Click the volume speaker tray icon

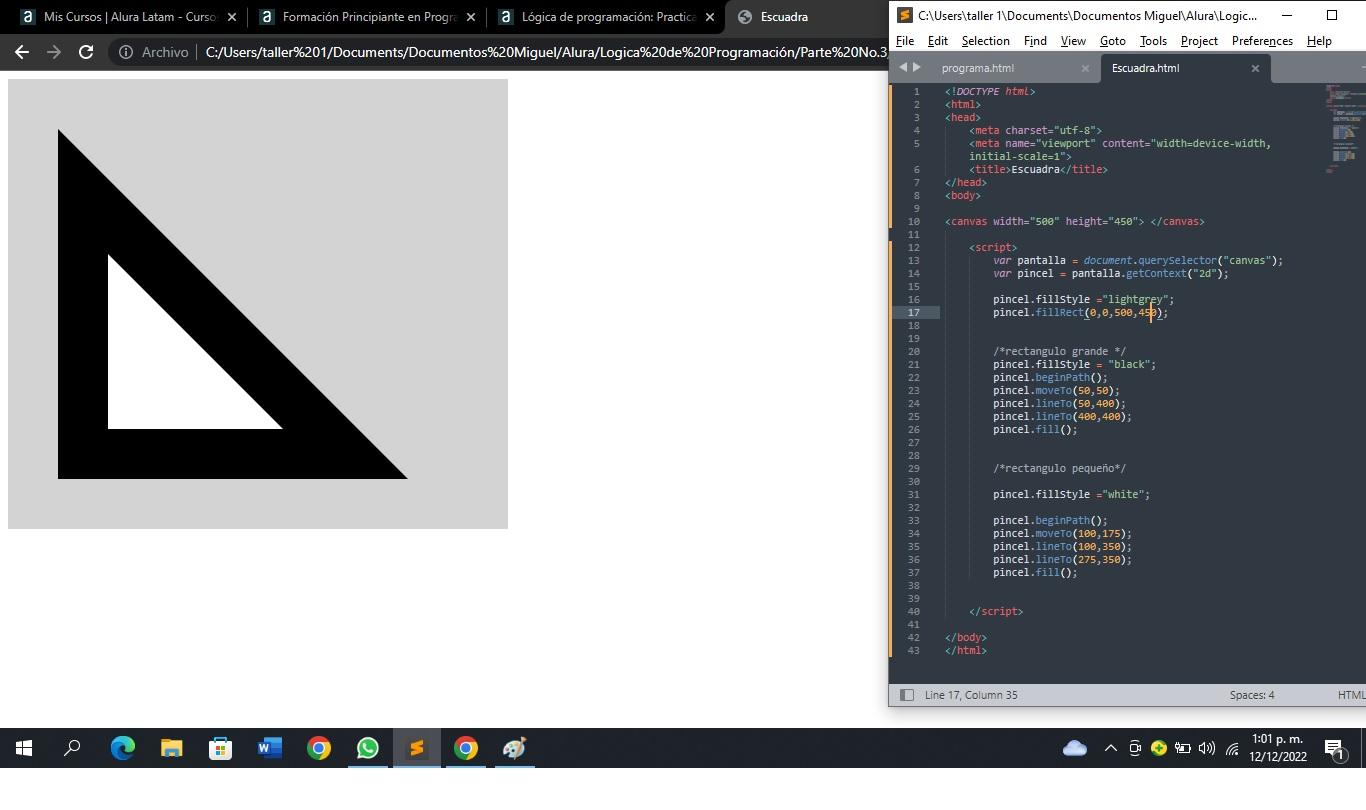[1207, 748]
